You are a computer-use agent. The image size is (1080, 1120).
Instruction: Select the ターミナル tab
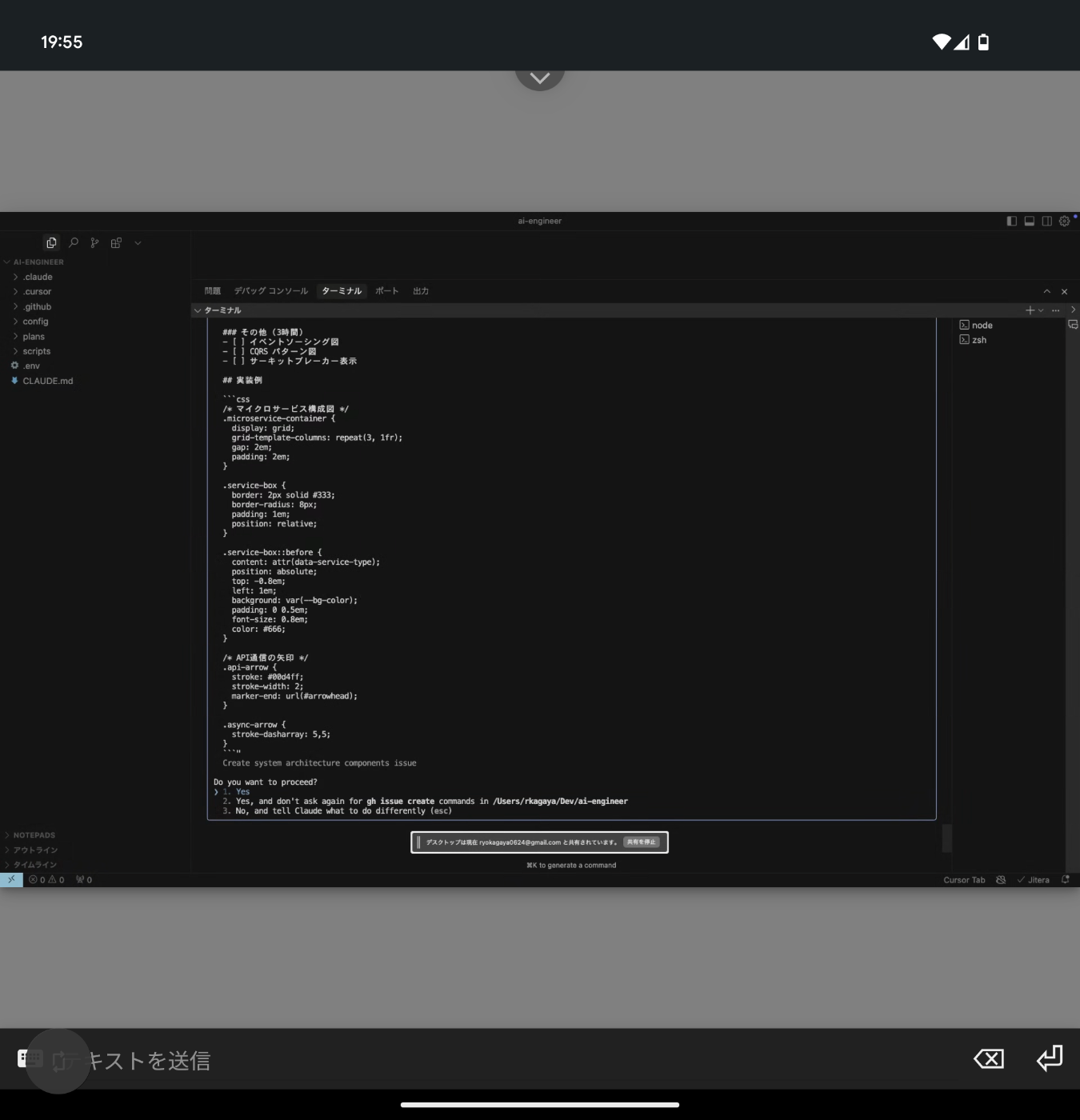pos(342,291)
